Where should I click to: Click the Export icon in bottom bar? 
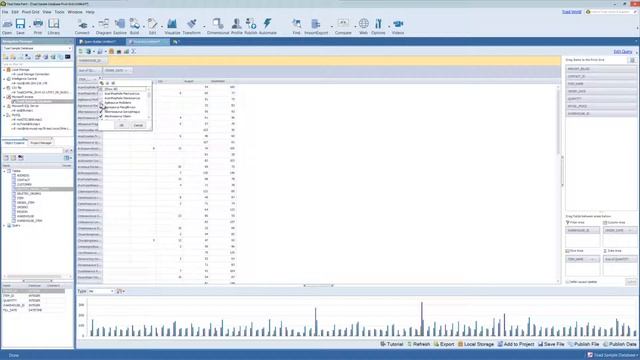coord(444,344)
